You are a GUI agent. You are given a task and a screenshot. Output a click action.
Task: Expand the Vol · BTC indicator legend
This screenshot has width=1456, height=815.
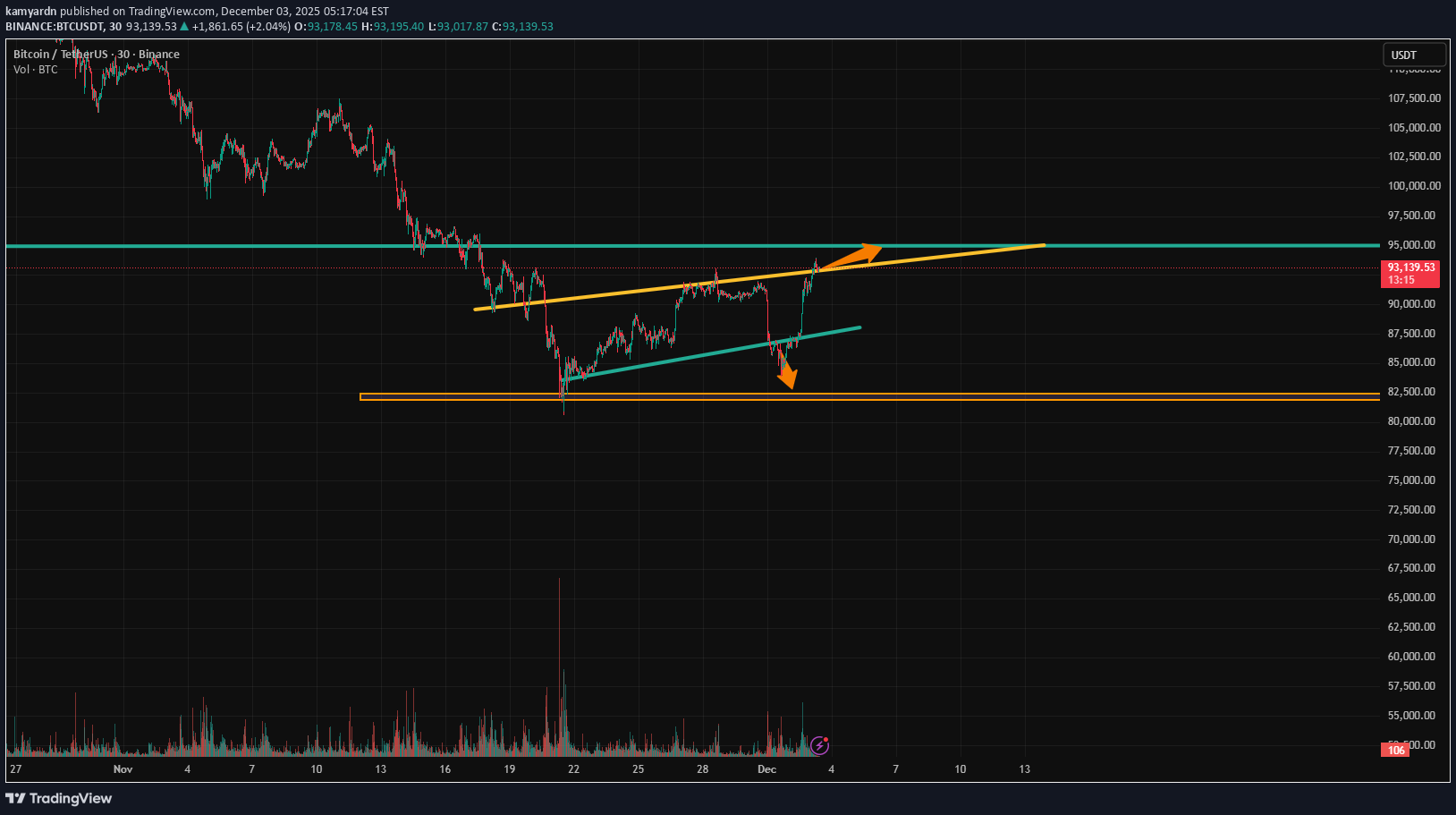(36, 70)
